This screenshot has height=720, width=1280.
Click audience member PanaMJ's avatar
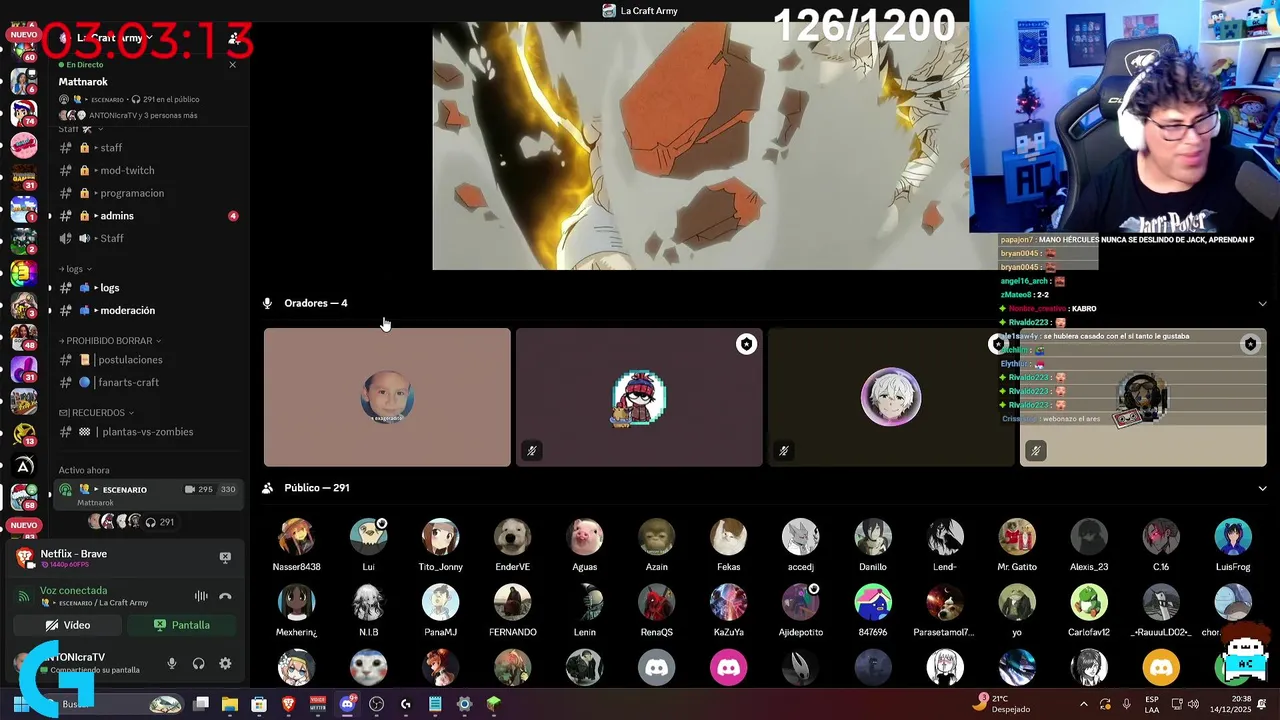pyautogui.click(x=440, y=603)
